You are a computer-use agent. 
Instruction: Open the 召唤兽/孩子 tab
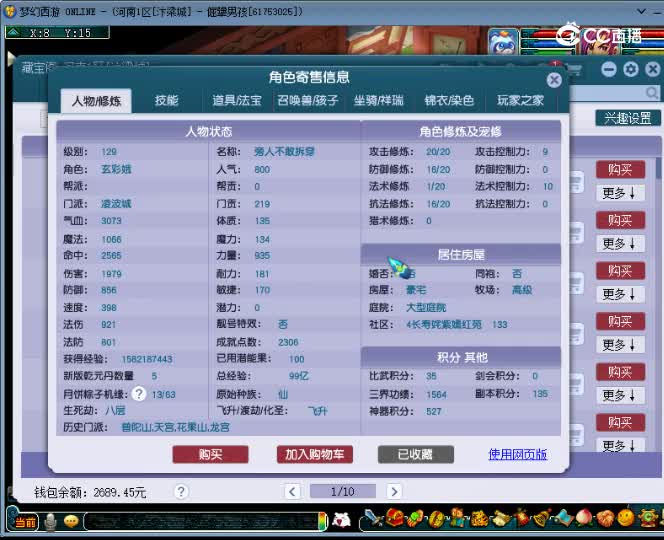tap(307, 101)
